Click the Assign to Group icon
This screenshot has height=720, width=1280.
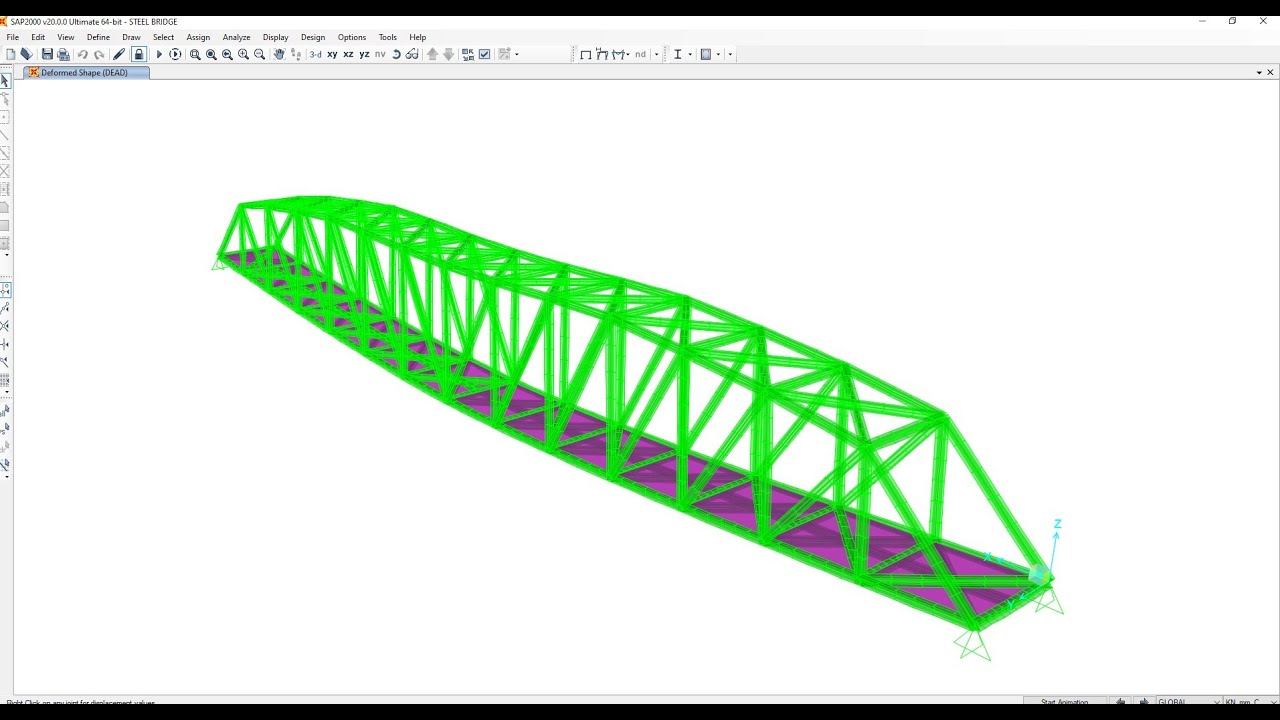click(x=504, y=54)
